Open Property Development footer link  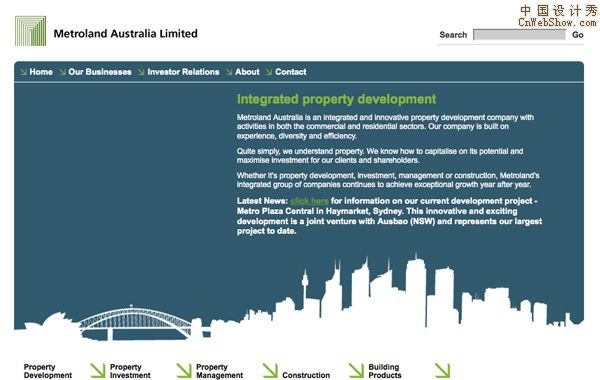[x=48, y=371]
